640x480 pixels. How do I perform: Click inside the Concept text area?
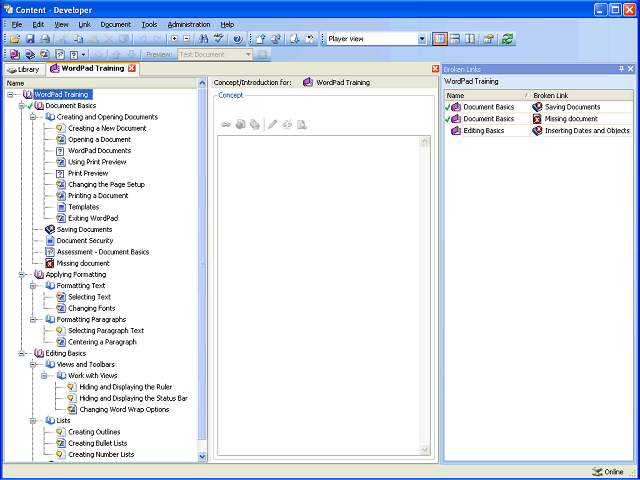coord(320,296)
